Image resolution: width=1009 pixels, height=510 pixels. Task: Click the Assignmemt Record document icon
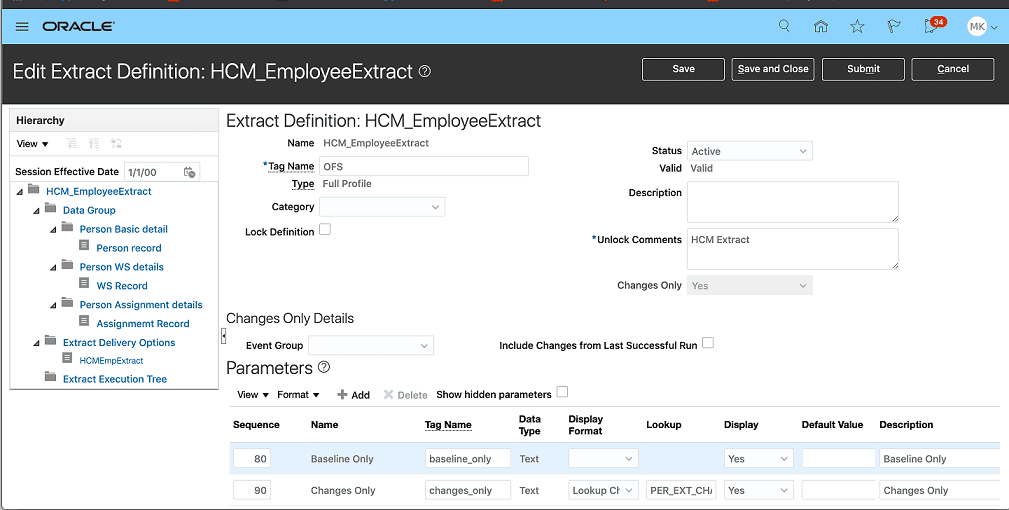pos(84,320)
